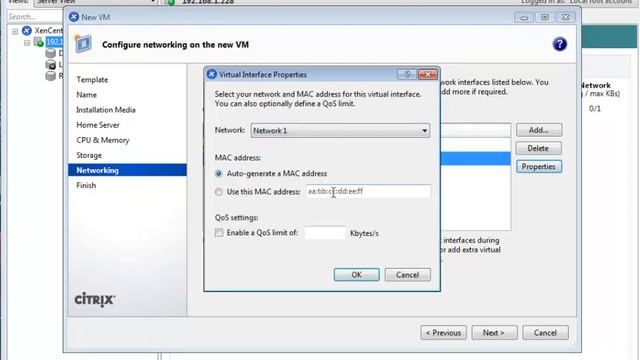Go to the CPU & Memory step
The width and height of the screenshot is (640, 360).
point(103,140)
